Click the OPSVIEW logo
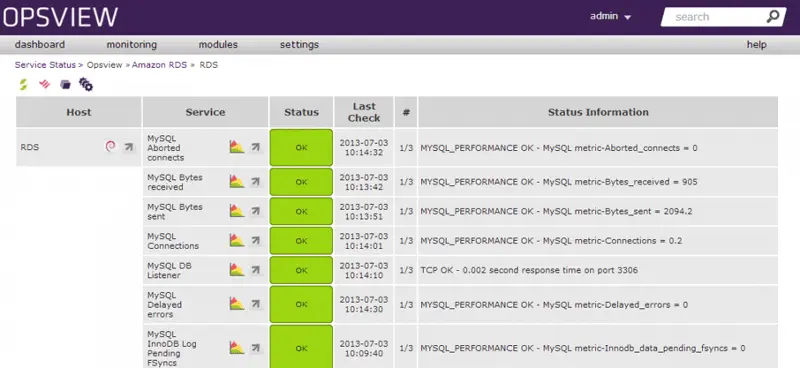The width and height of the screenshot is (800, 368). (x=60, y=17)
